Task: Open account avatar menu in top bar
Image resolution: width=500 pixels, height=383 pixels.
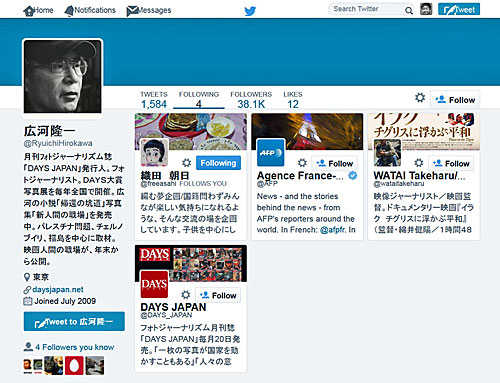Action: tap(426, 9)
